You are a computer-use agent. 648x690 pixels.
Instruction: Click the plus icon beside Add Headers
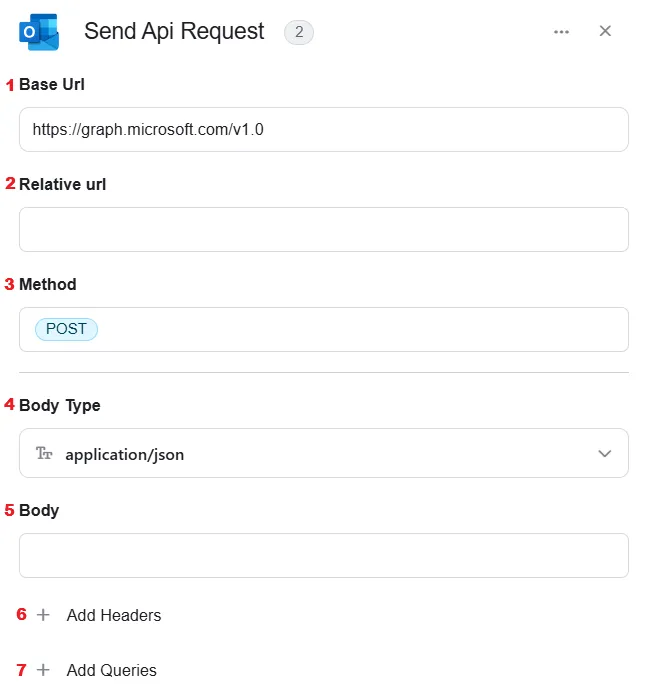(x=43, y=615)
